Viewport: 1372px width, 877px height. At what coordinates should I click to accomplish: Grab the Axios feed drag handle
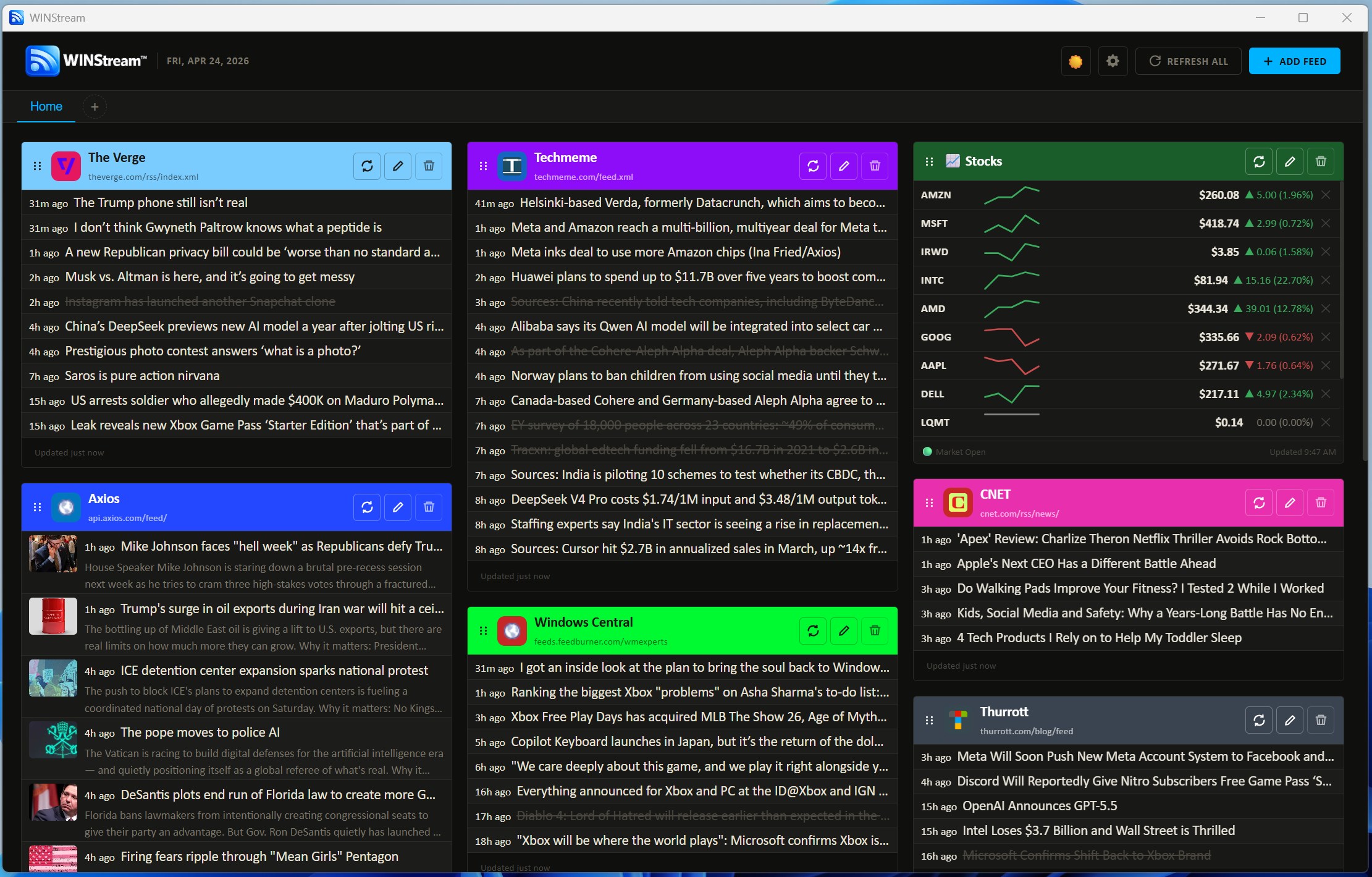point(37,507)
